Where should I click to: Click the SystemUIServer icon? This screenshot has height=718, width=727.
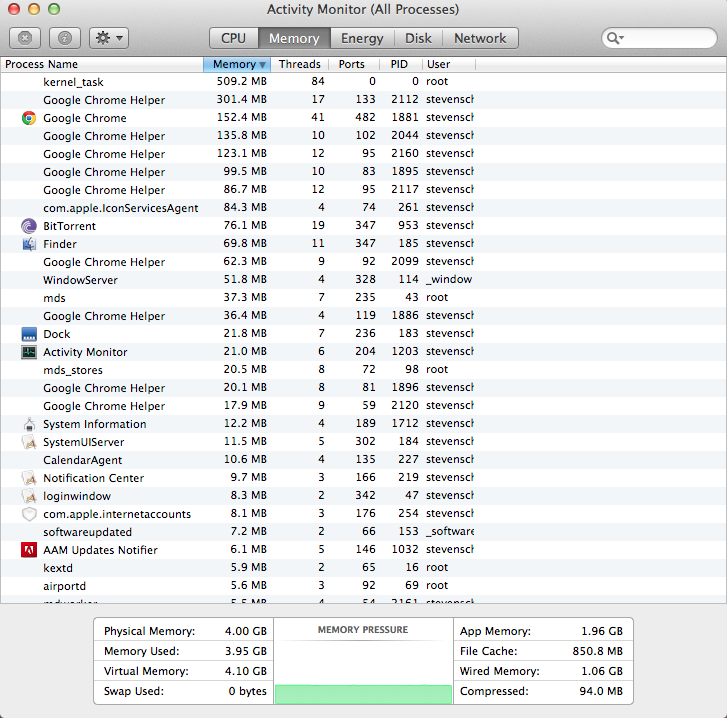pyautogui.click(x=29, y=442)
